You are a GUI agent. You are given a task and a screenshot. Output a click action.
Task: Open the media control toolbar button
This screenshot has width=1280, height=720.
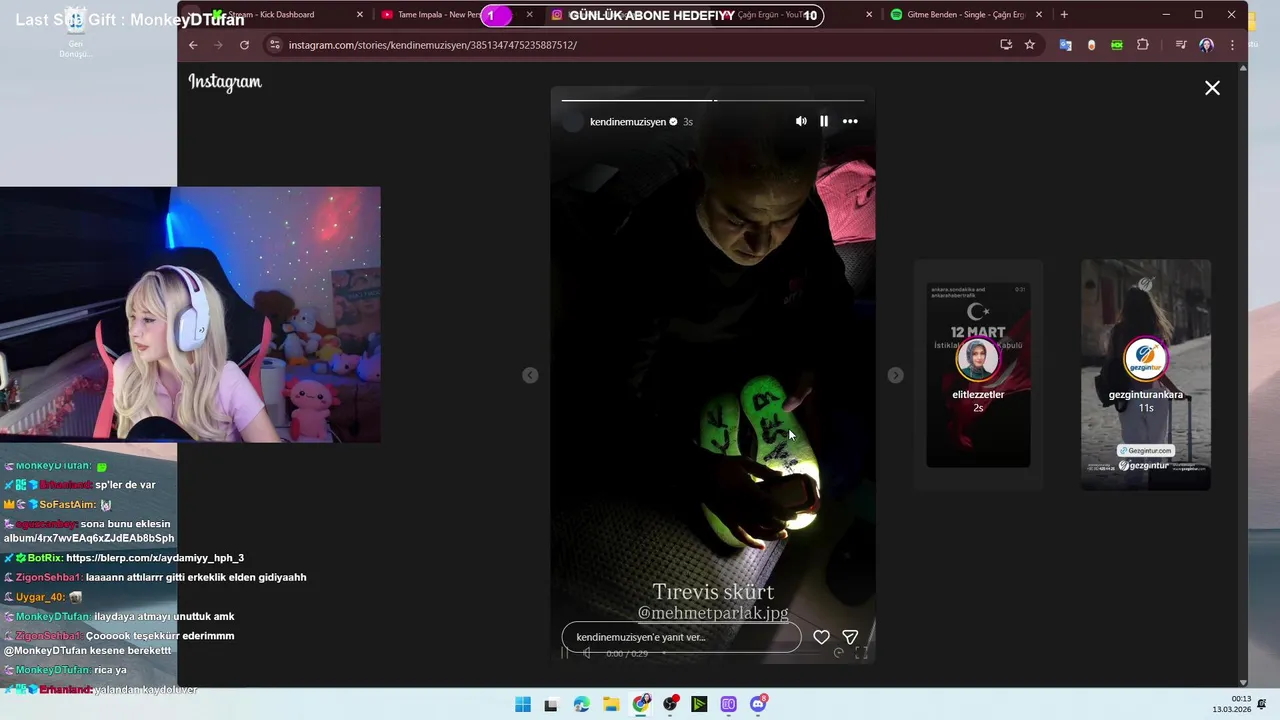pyautogui.click(x=1181, y=45)
